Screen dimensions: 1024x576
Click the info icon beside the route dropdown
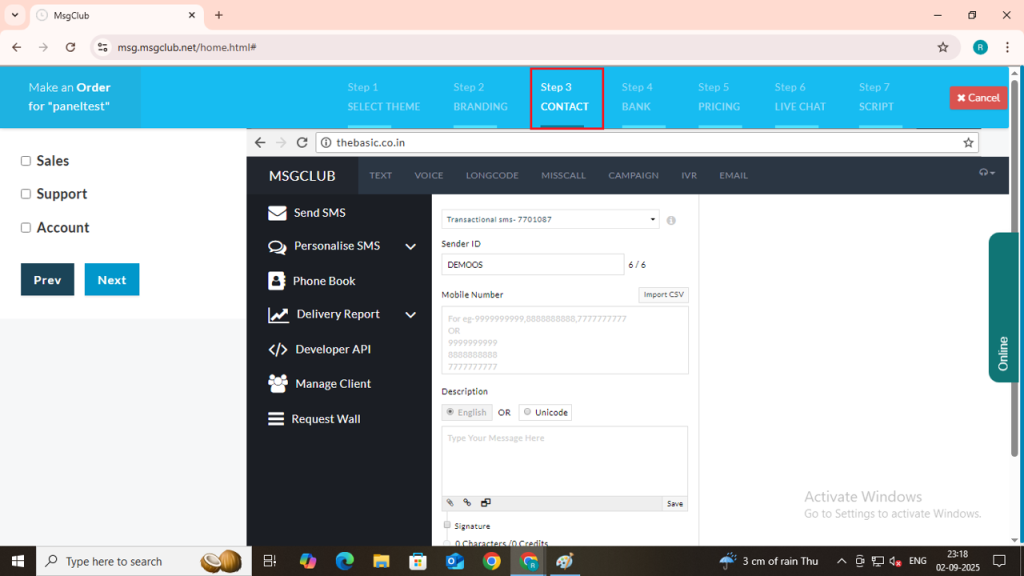[671, 221]
